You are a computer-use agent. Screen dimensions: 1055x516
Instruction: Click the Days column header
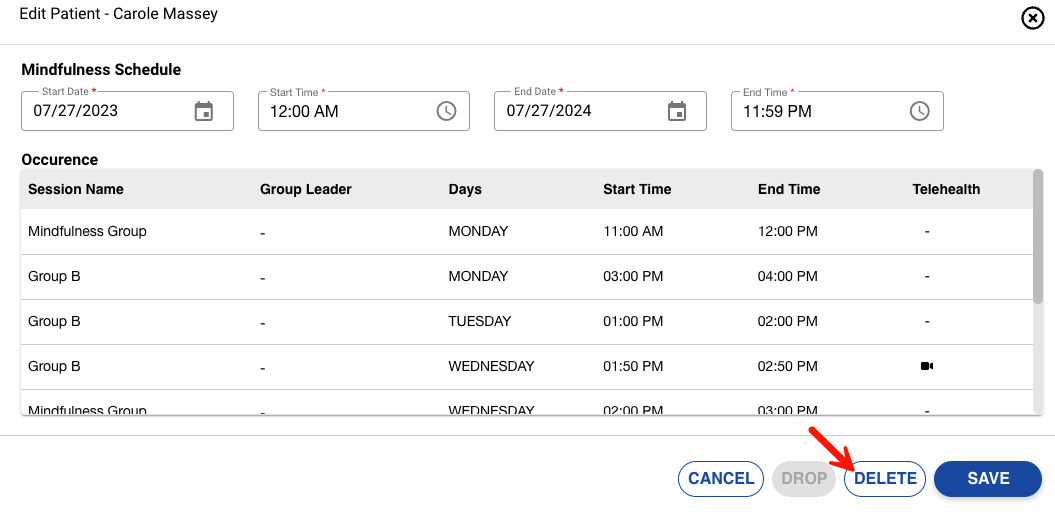465,189
